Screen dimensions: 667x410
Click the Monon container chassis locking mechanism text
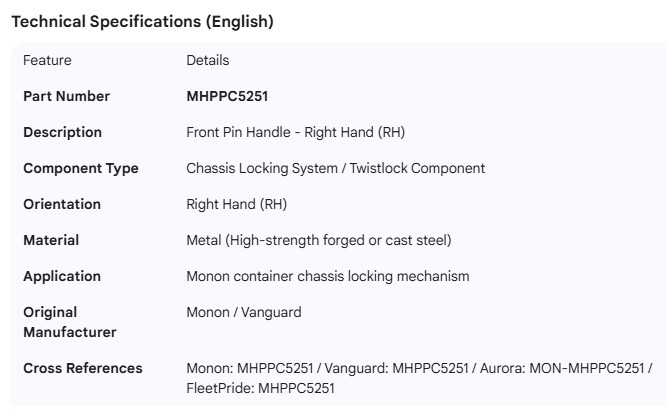(327, 276)
